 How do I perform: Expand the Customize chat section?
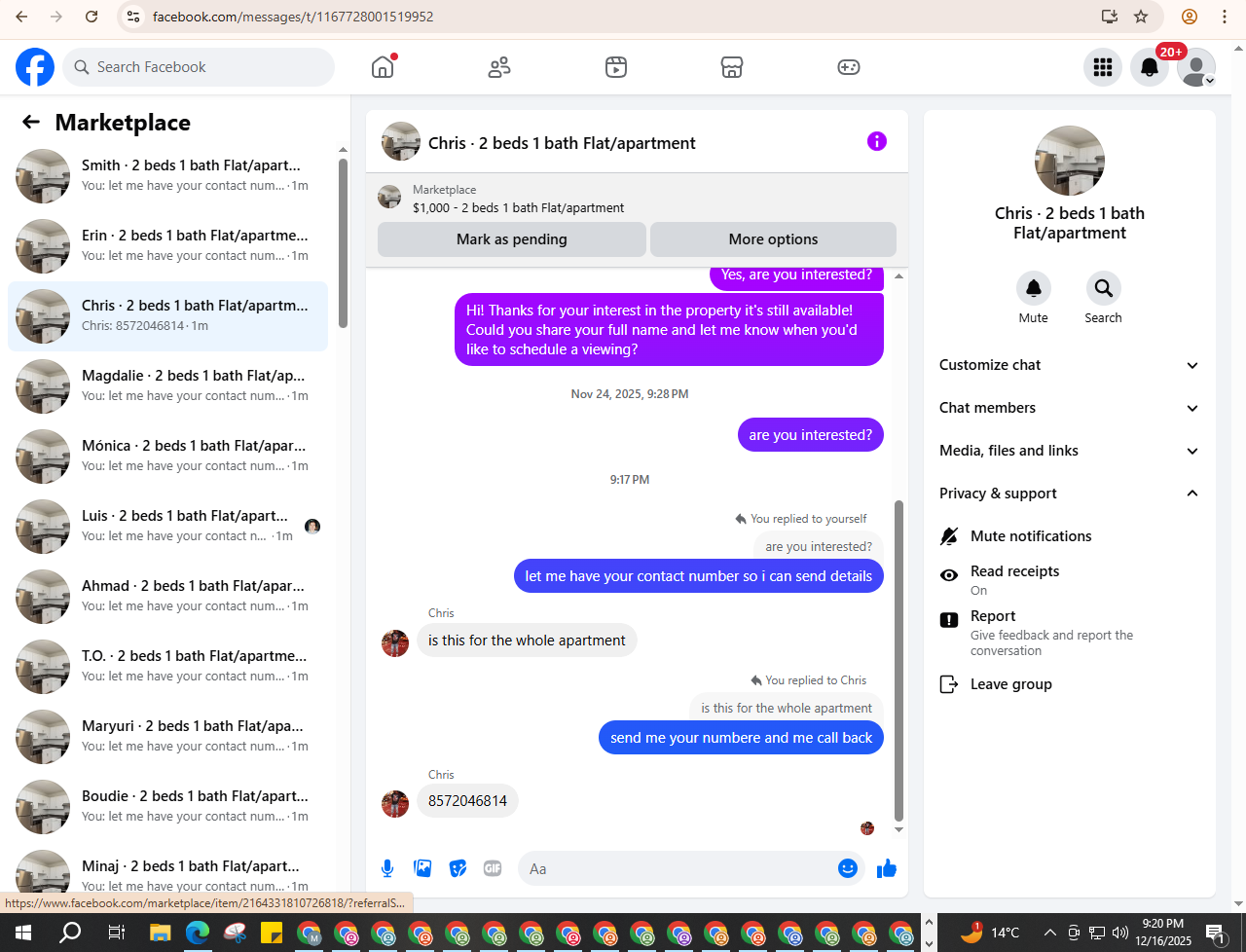[x=1069, y=365]
